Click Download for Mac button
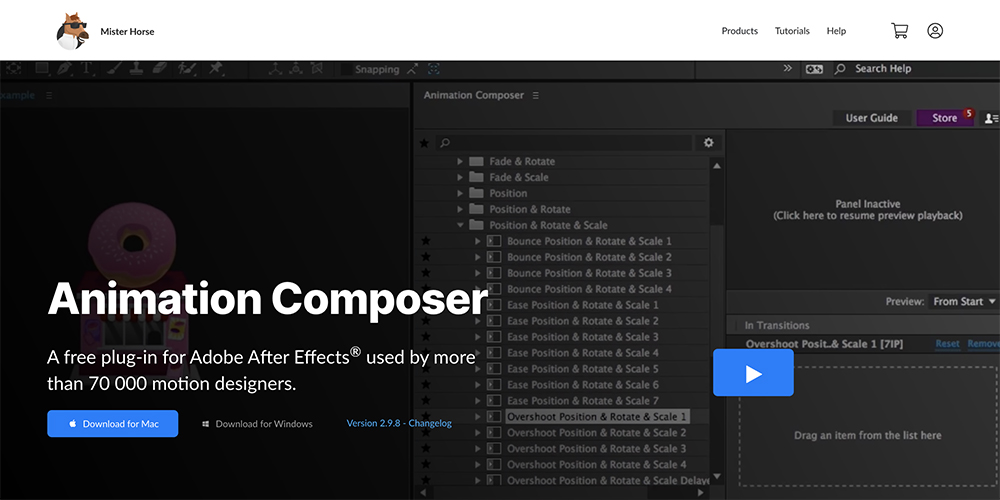The image size is (1000, 500). click(x=112, y=423)
